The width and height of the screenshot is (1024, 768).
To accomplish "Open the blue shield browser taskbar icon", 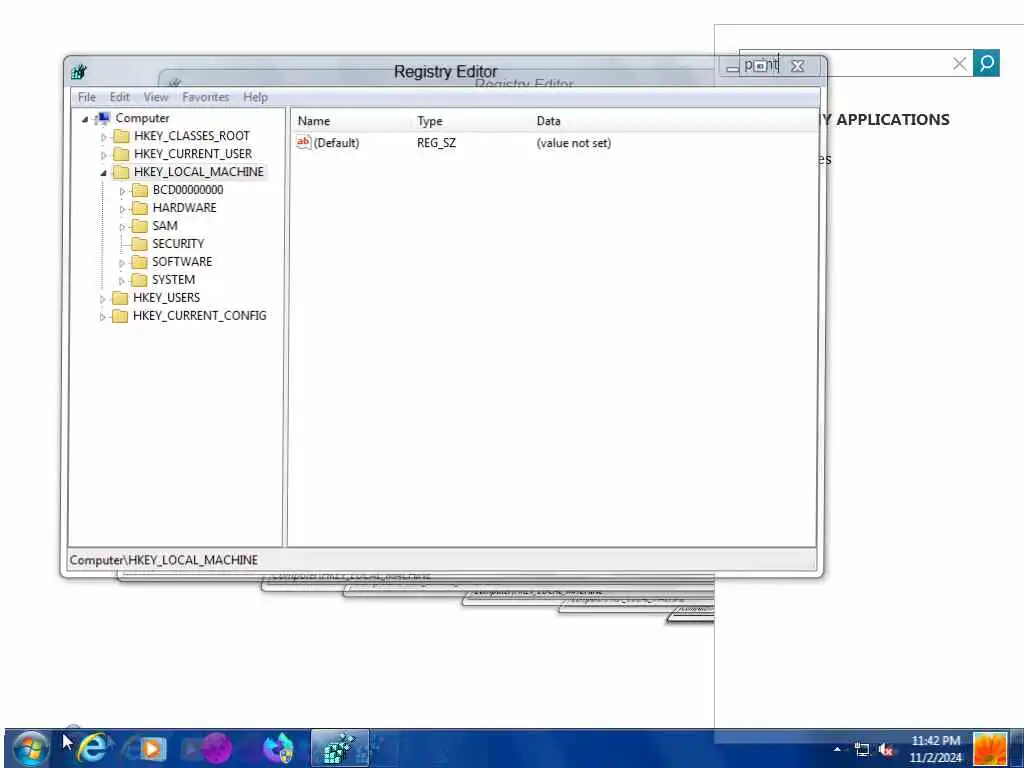I will point(278,748).
